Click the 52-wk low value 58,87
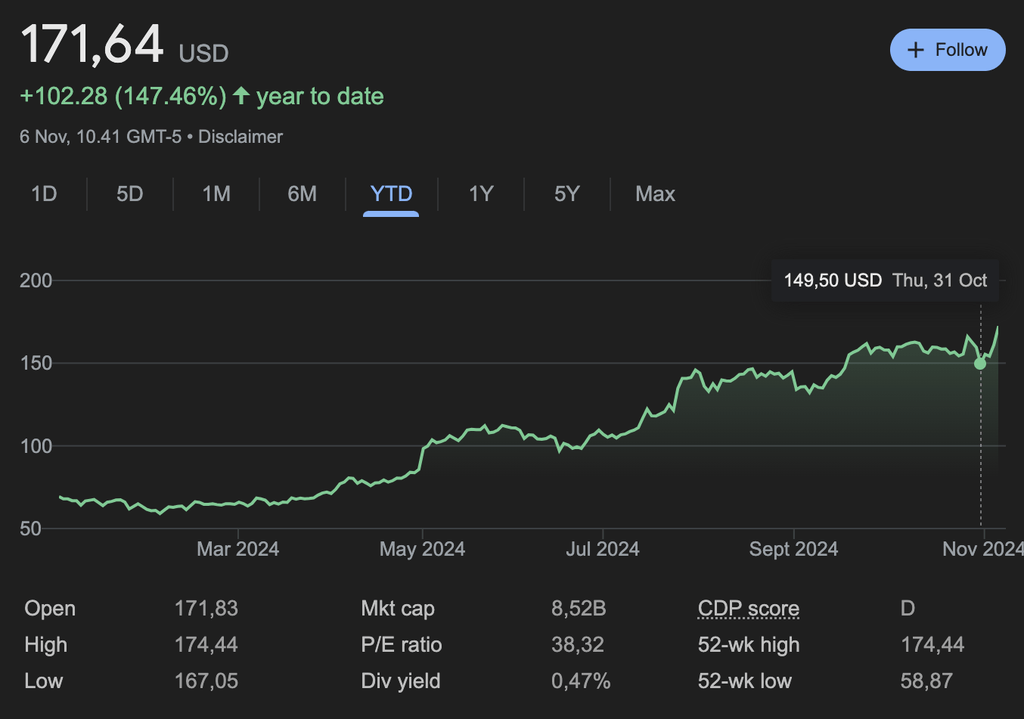The image size is (1024, 719). 926,681
